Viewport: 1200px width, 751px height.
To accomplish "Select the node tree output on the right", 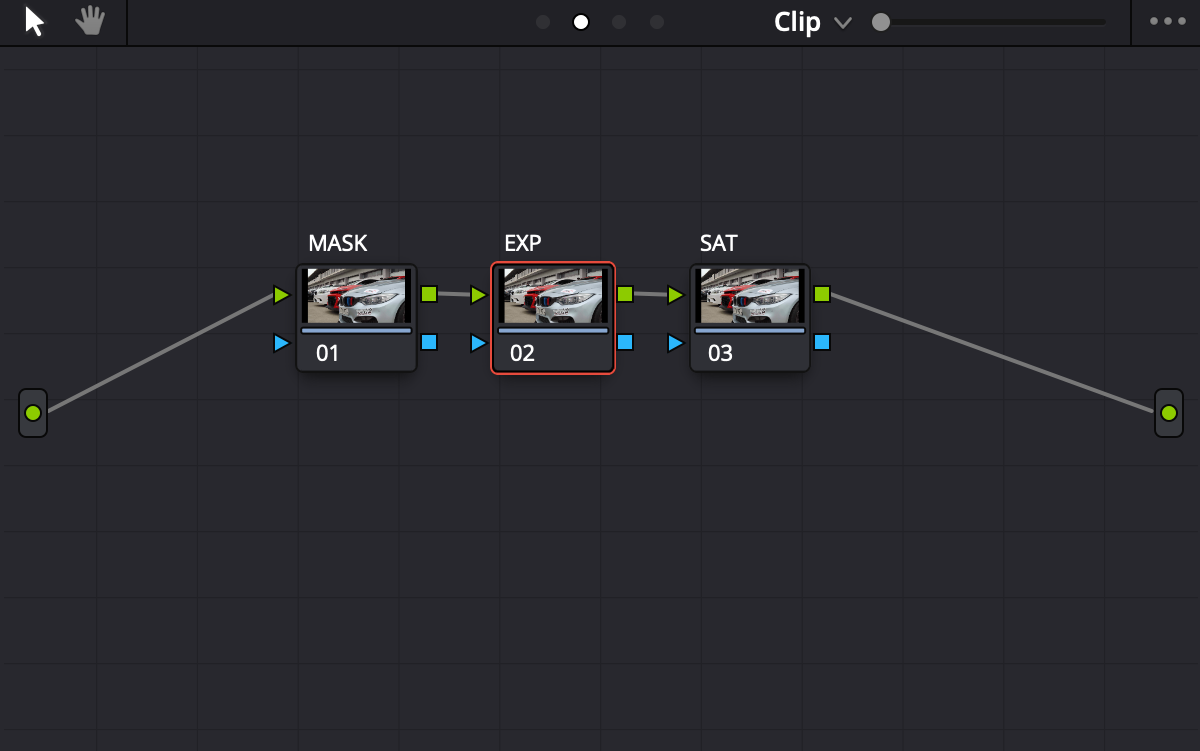I will (1167, 412).
